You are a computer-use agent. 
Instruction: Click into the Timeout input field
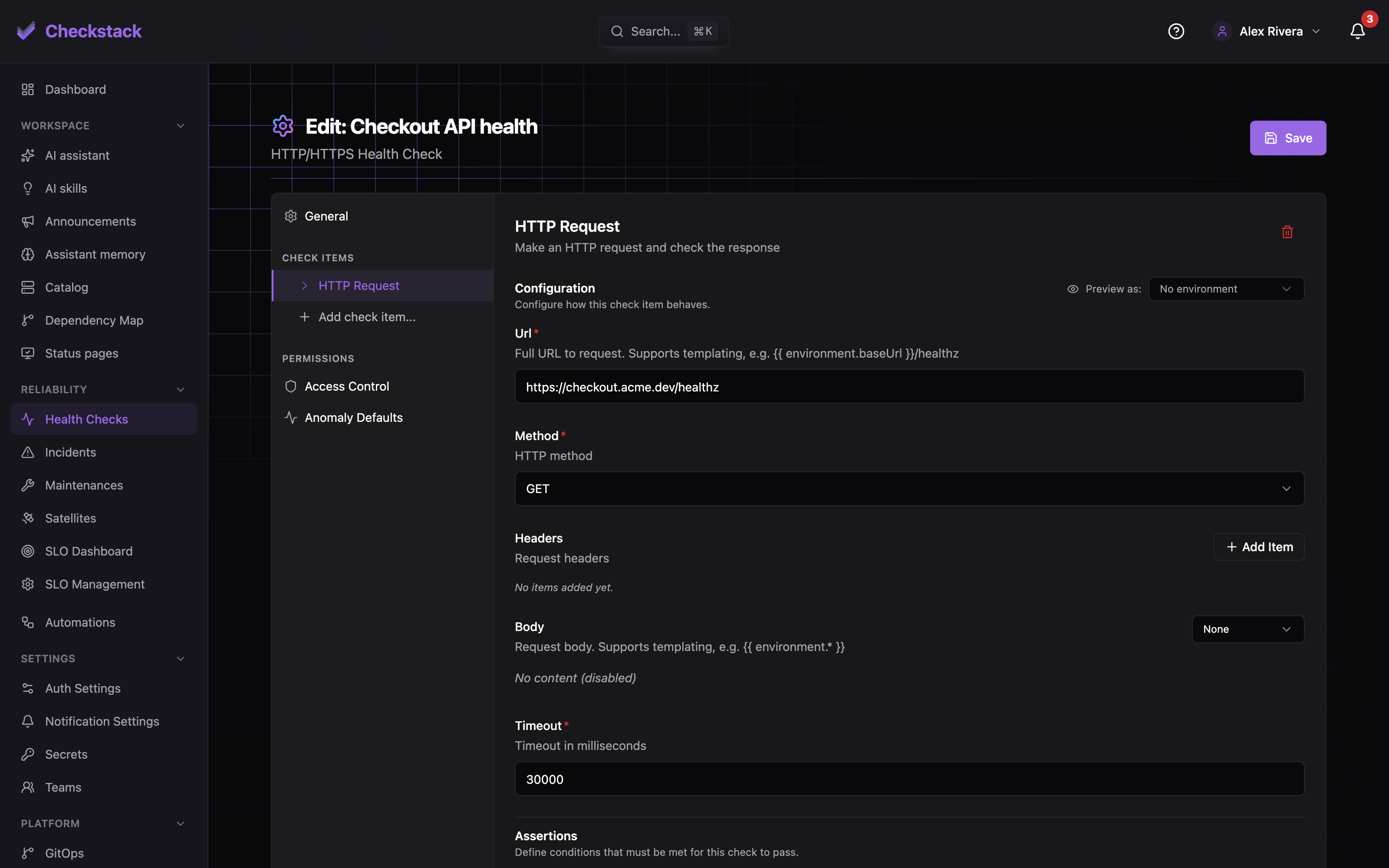(909, 779)
